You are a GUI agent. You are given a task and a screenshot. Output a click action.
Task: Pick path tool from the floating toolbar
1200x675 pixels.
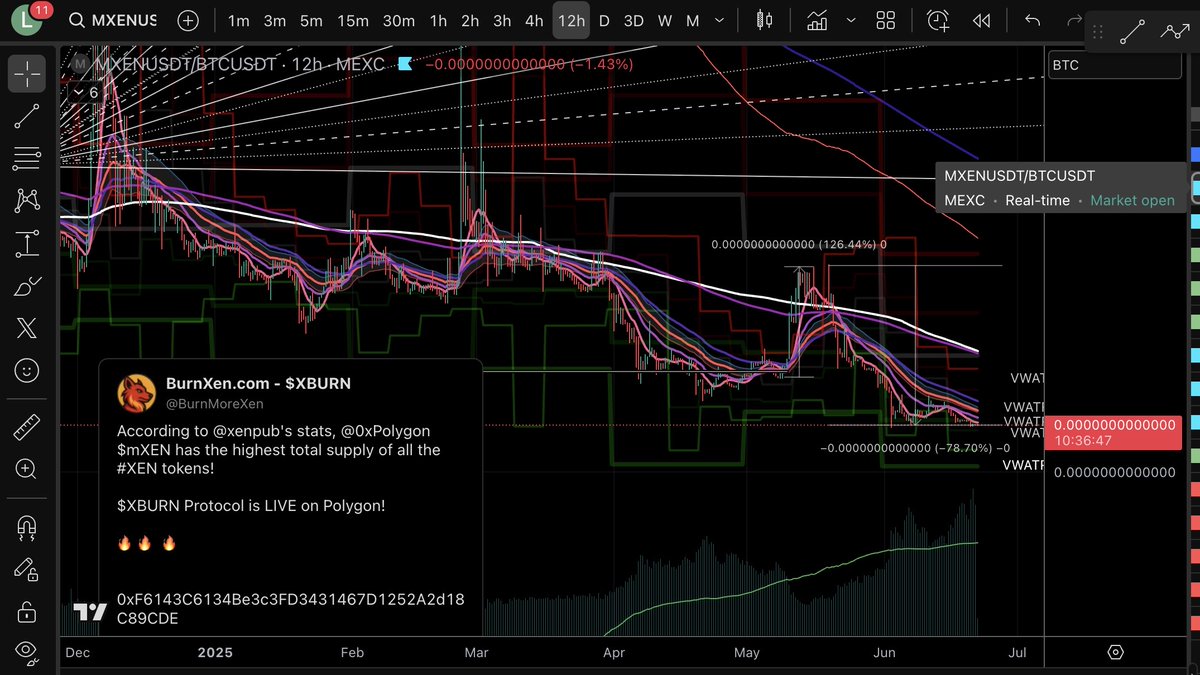point(1174,32)
